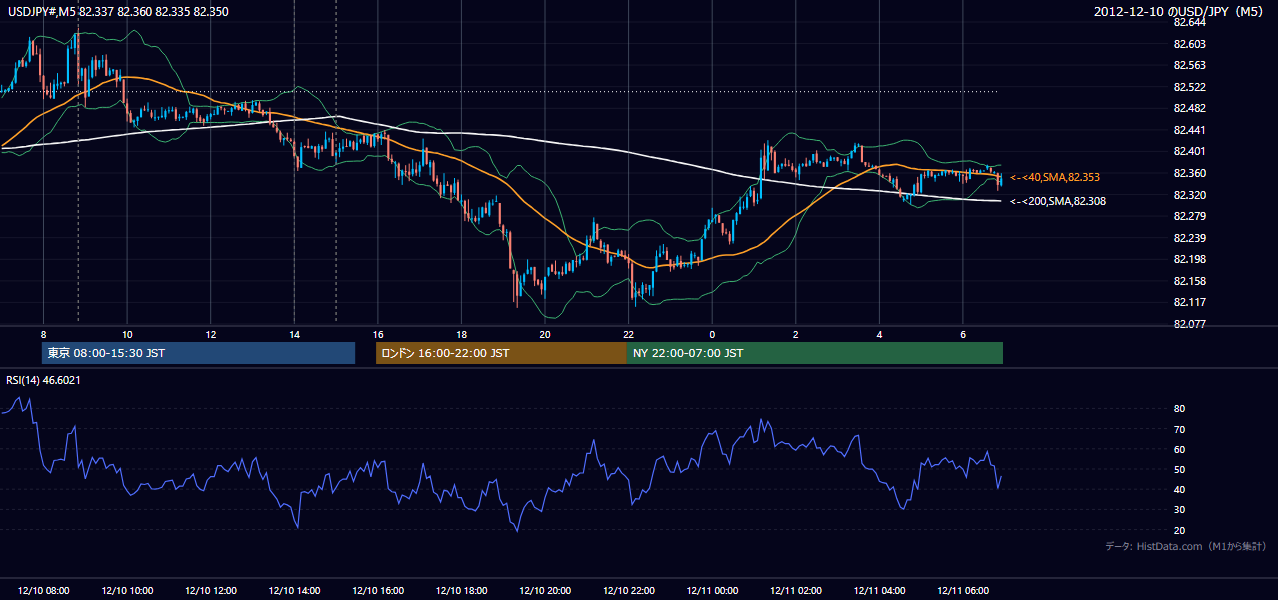This screenshot has height=600, width=1278.
Task: Click hour 18 on the price chart axis
Action: (461, 334)
